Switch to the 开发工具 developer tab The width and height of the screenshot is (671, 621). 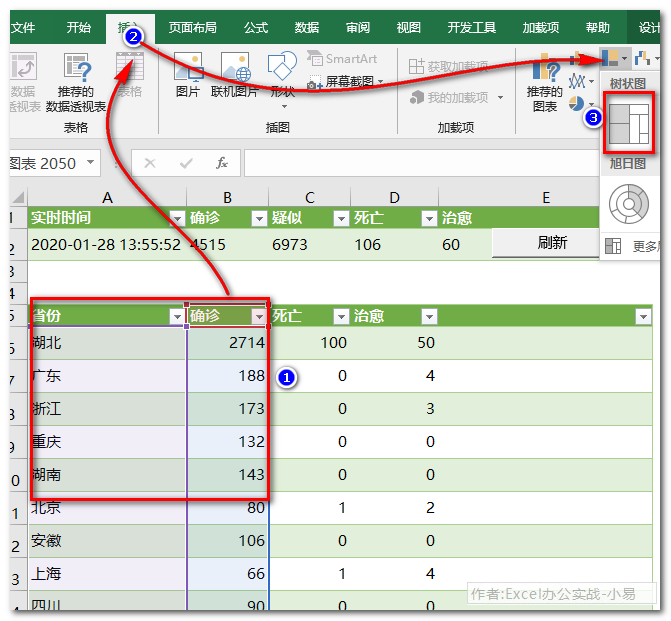click(472, 28)
